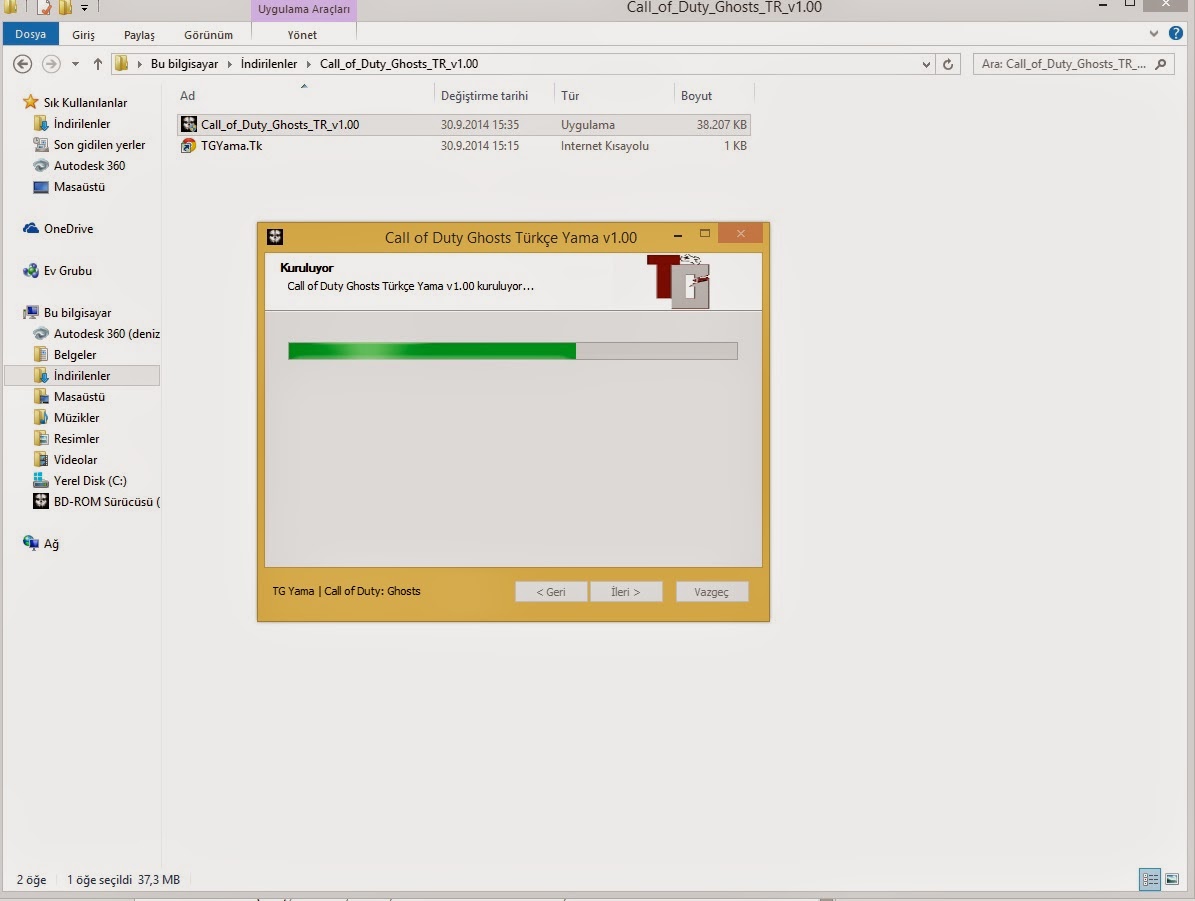Screen dimensions: 1195x901
Task: Open Yerel Disk (C:) in sidebar
Action: (90, 481)
